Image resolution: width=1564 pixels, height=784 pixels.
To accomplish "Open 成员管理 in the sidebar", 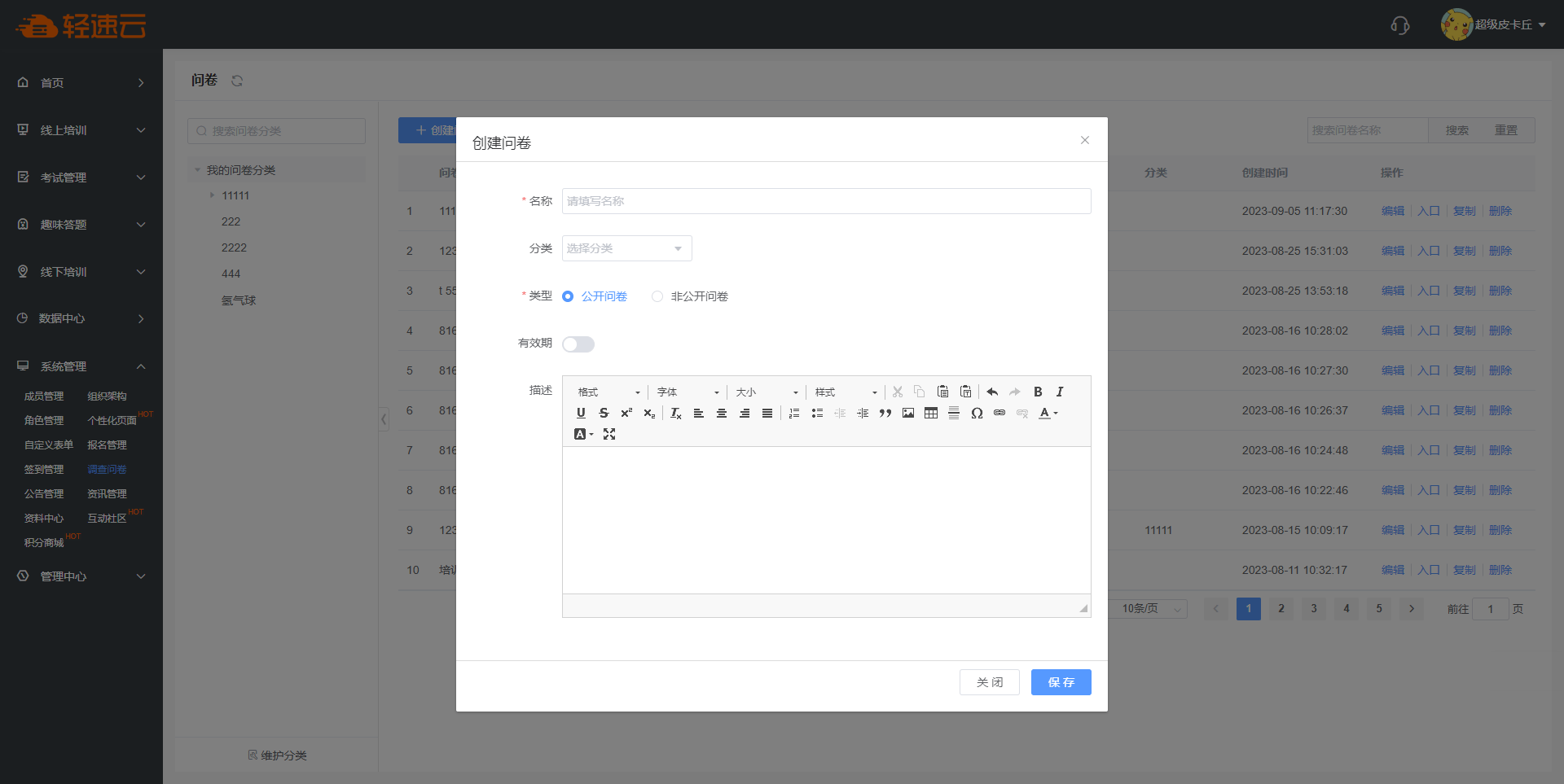I will tap(44, 396).
